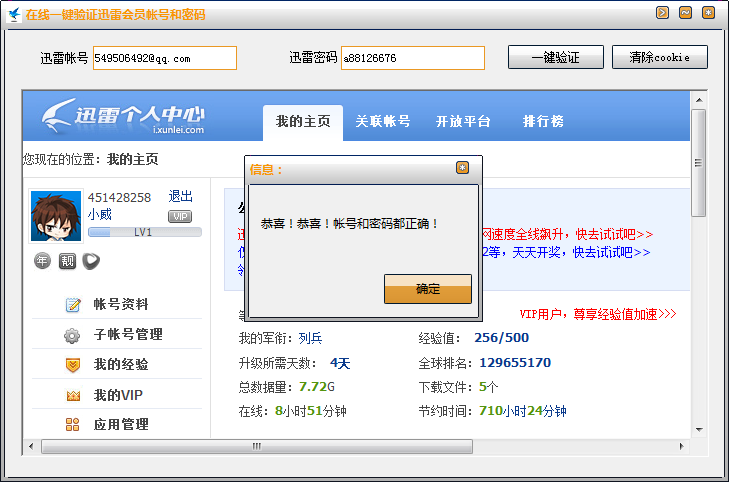Click the arrow icon button in title bar
The width and height of the screenshot is (729, 482).
(663, 13)
